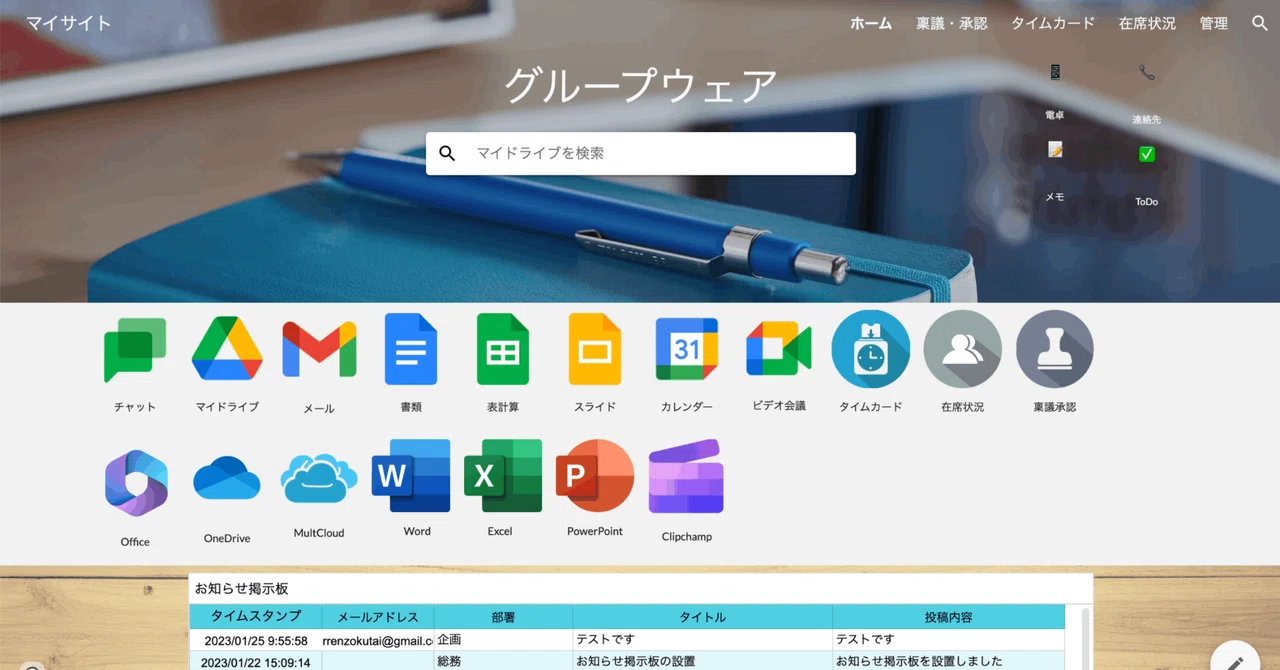Launch the Word icon

(x=411, y=475)
